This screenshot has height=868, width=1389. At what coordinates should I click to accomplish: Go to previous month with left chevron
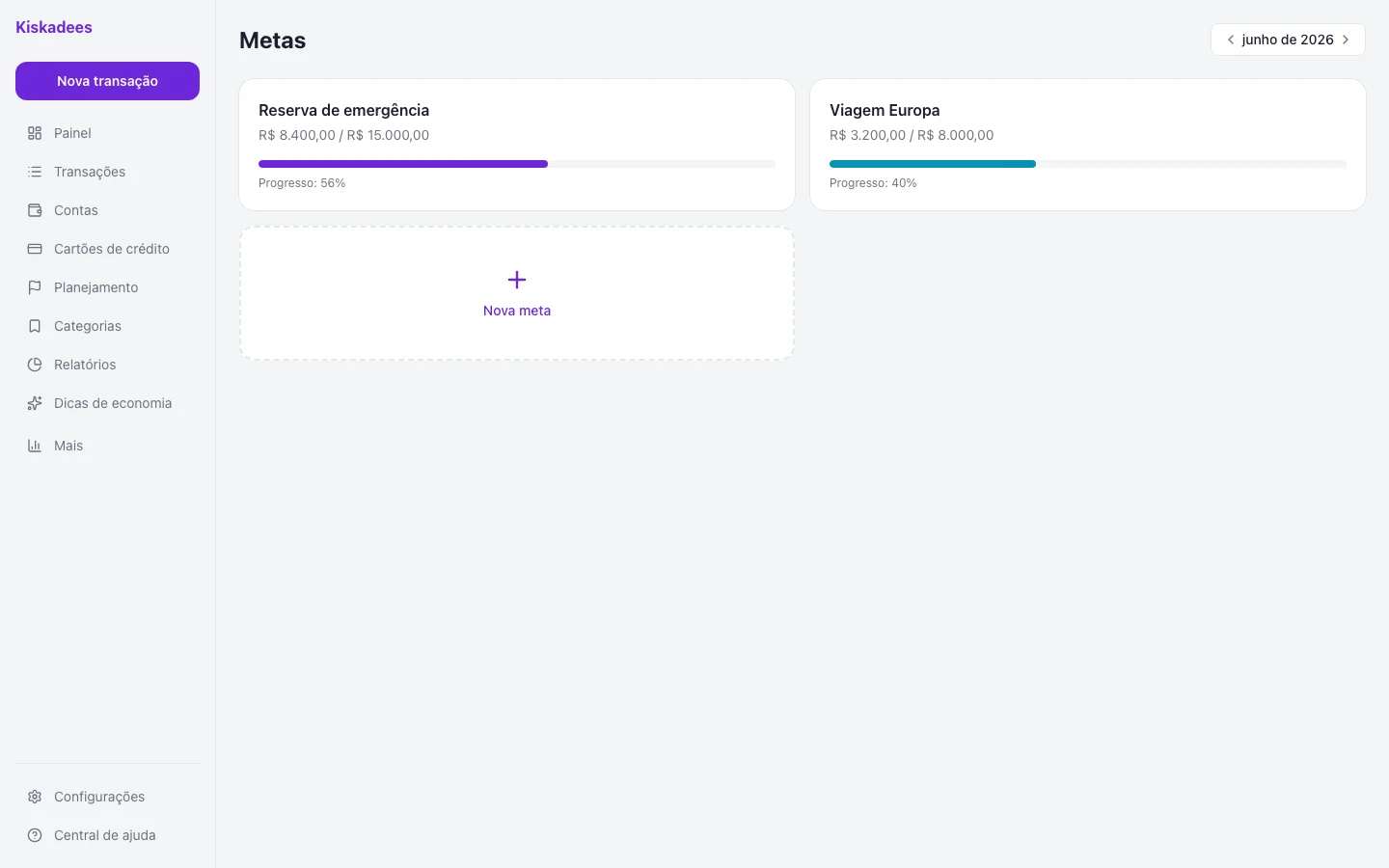point(1231,40)
